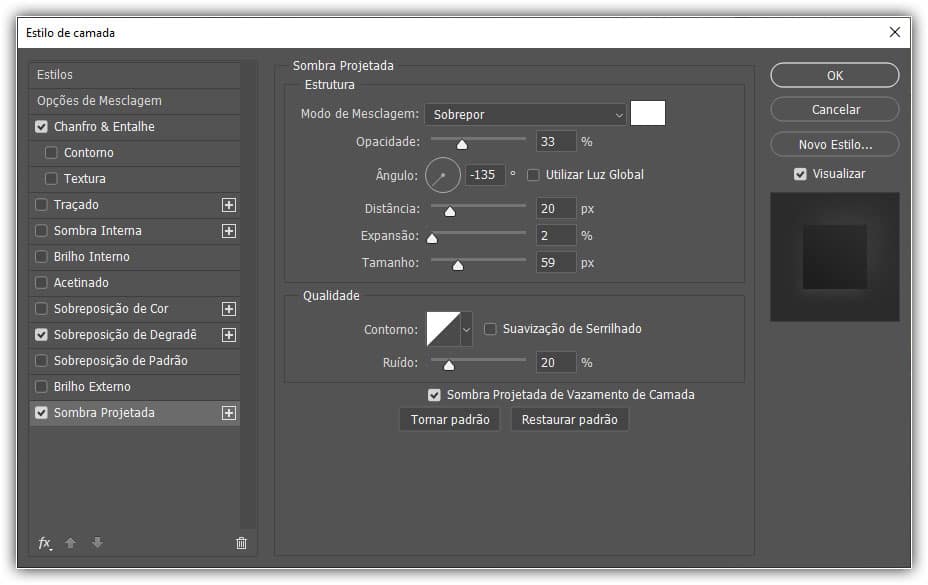Viewport: 928px width, 585px height.
Task: Add another Traçado effect with plus icon
Action: point(229,205)
